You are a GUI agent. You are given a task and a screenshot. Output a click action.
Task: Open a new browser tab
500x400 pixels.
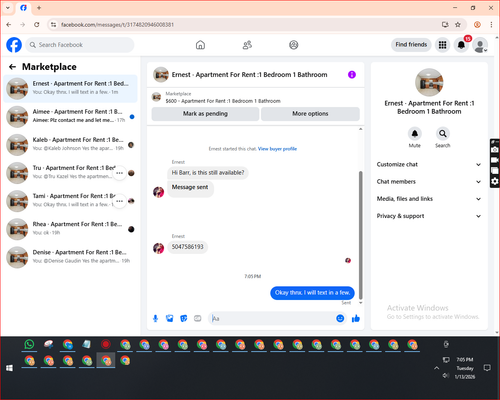tap(39, 8)
